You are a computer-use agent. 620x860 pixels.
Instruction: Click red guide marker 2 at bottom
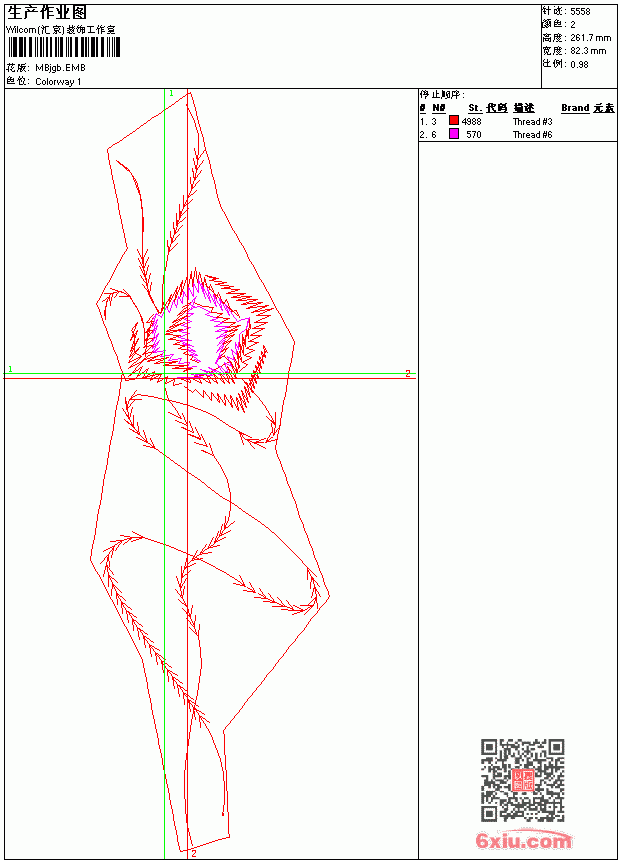tap(194, 854)
